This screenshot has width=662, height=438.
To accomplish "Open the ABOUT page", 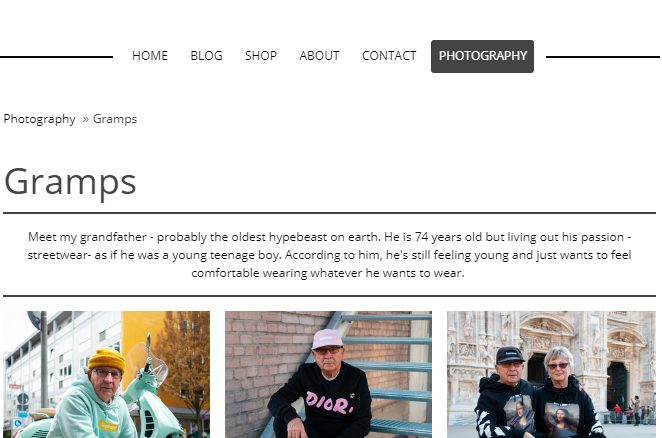I will pos(319,56).
